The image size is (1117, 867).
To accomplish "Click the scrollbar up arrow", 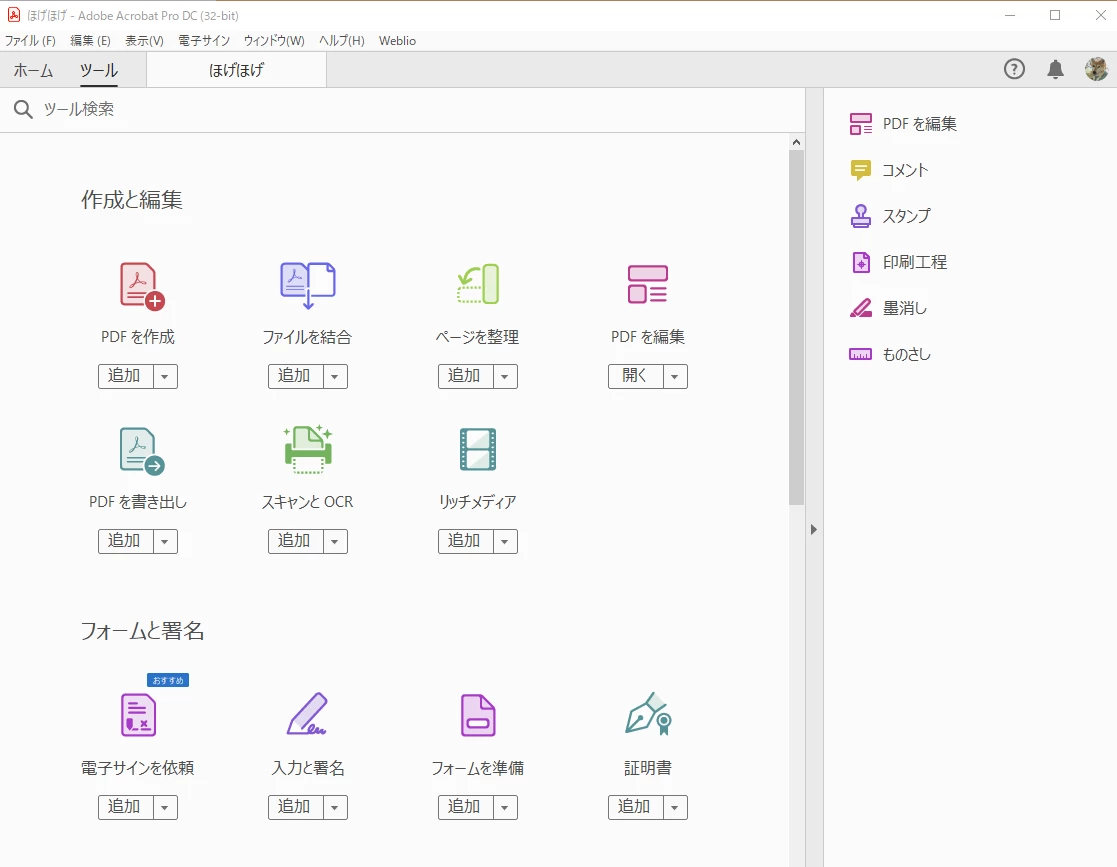I will (x=796, y=142).
